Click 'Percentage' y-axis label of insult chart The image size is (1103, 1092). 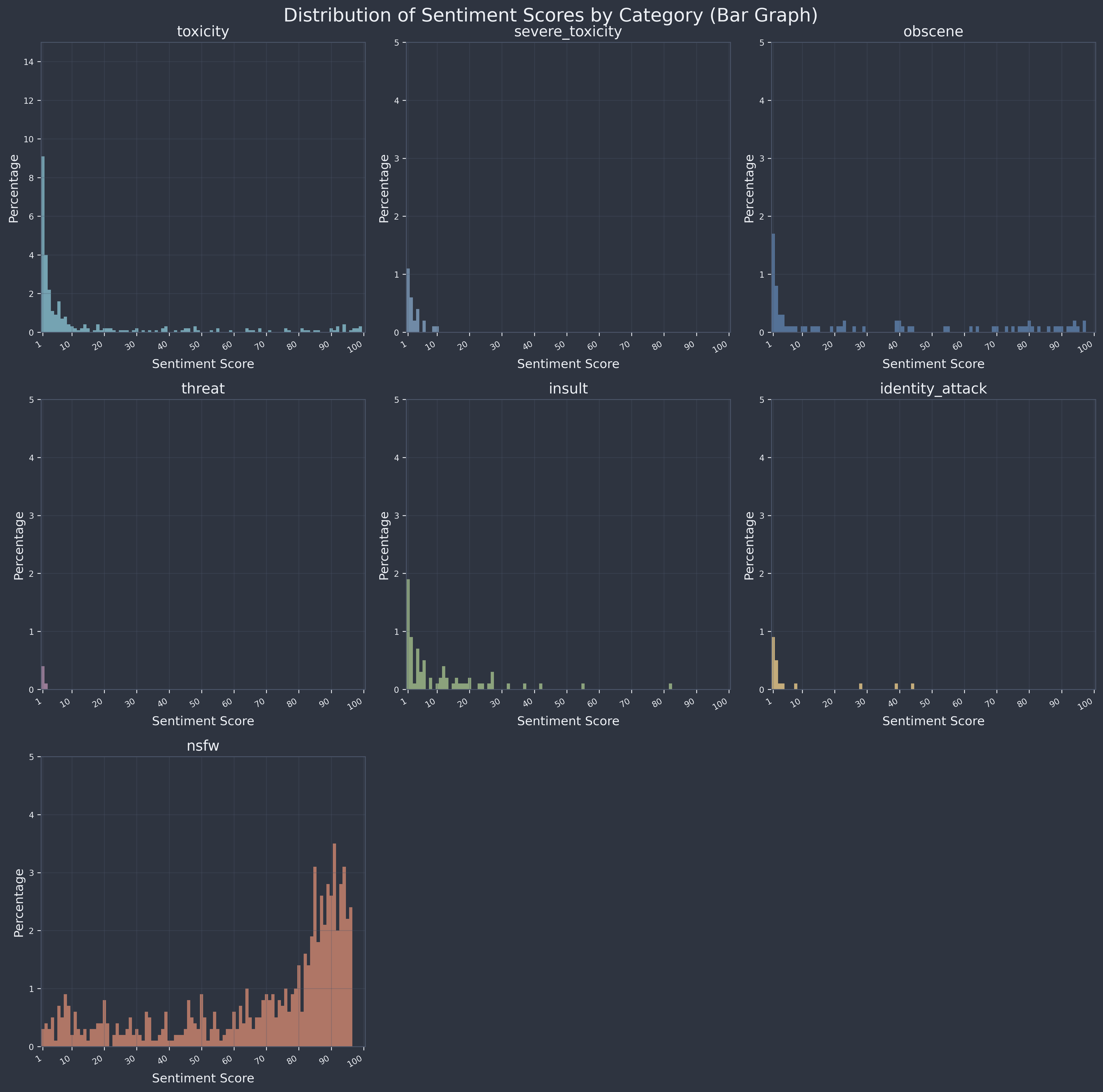385,545
